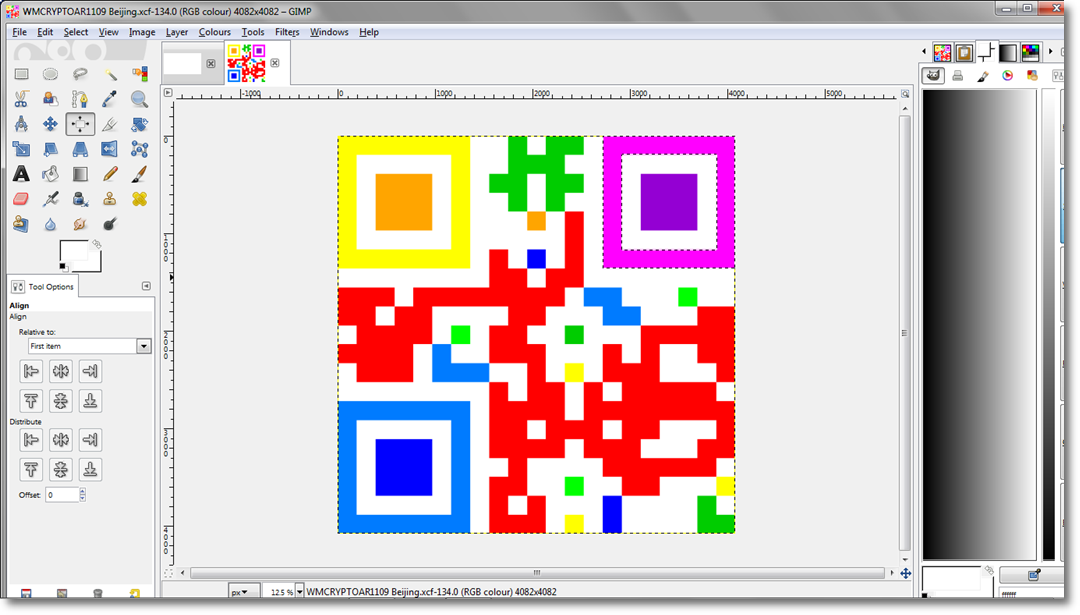This screenshot has height=615, width=1080.
Task: Select the Text tool
Action: pos(21,174)
